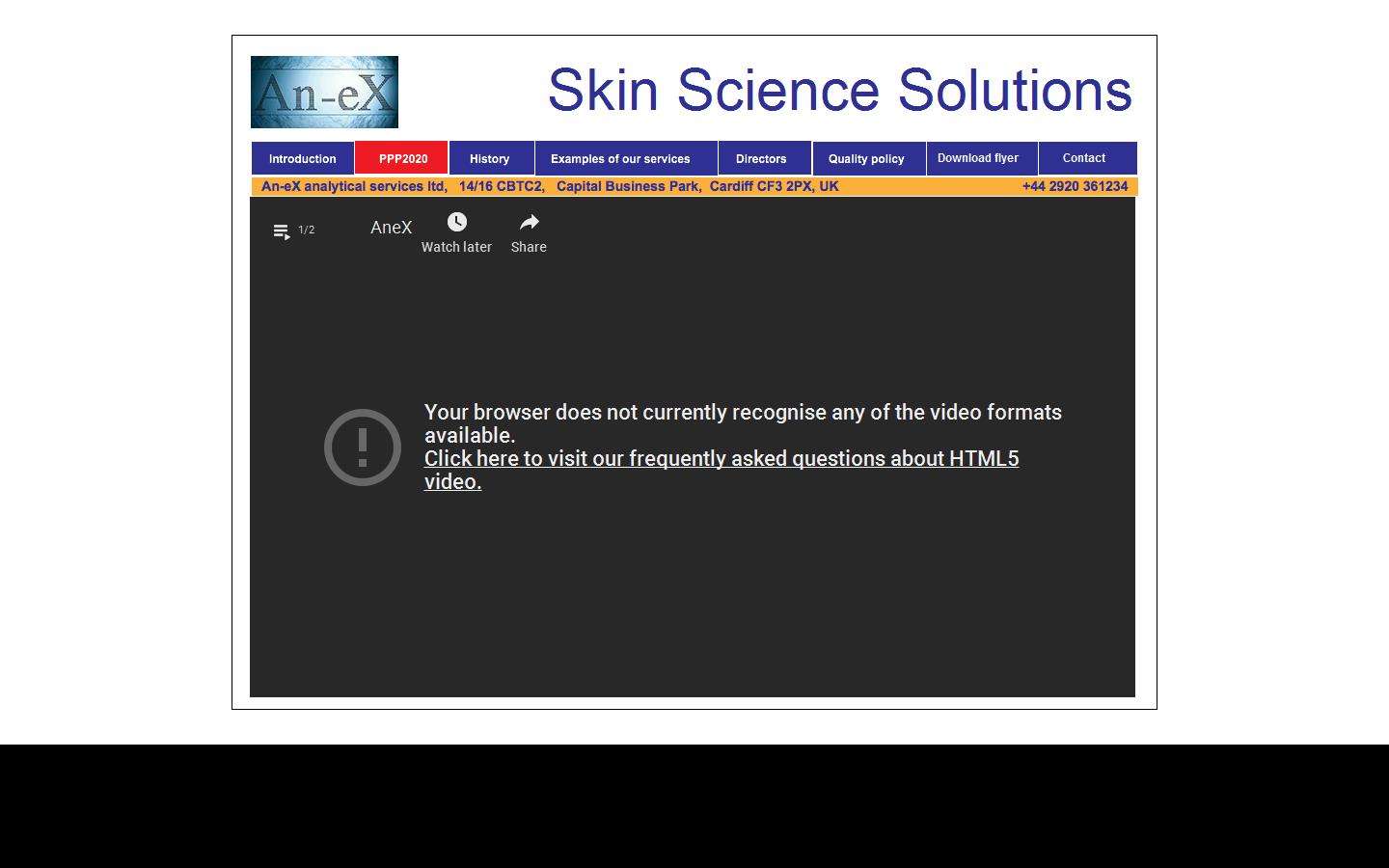This screenshot has height=868, width=1389.
Task: Click the AneX video title
Action: coord(391,228)
